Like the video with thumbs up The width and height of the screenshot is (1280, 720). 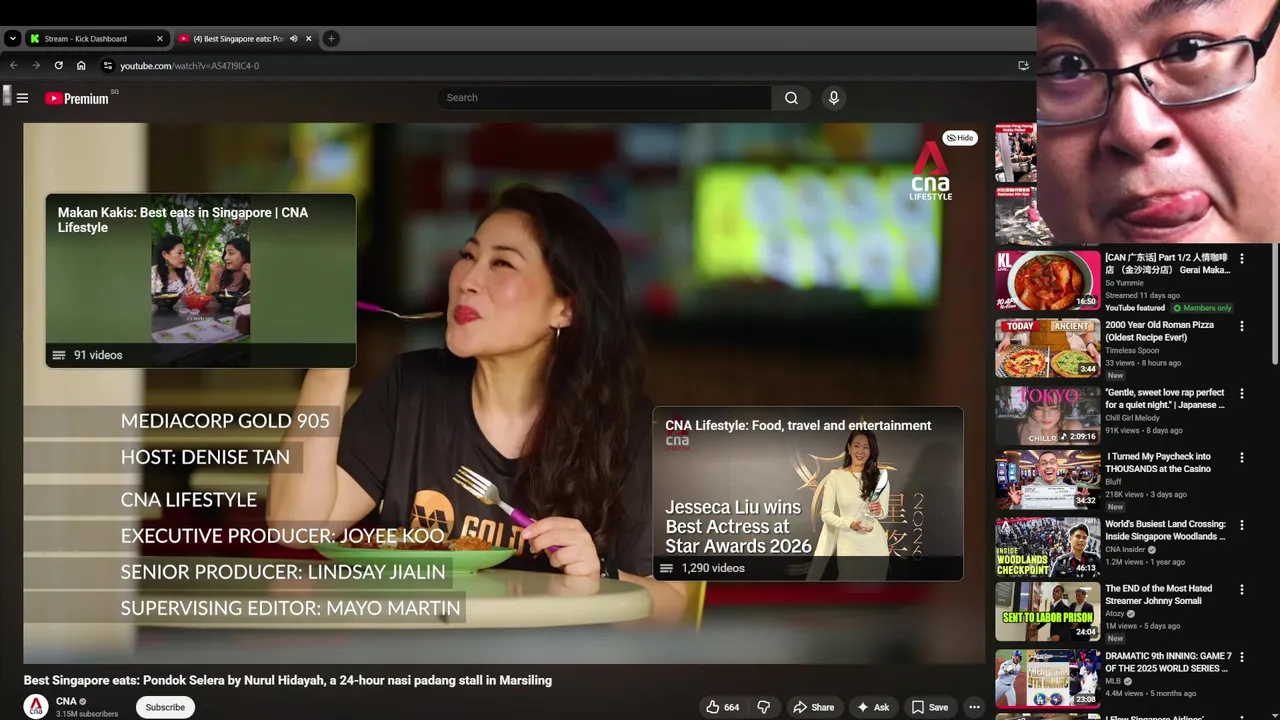tap(723, 707)
